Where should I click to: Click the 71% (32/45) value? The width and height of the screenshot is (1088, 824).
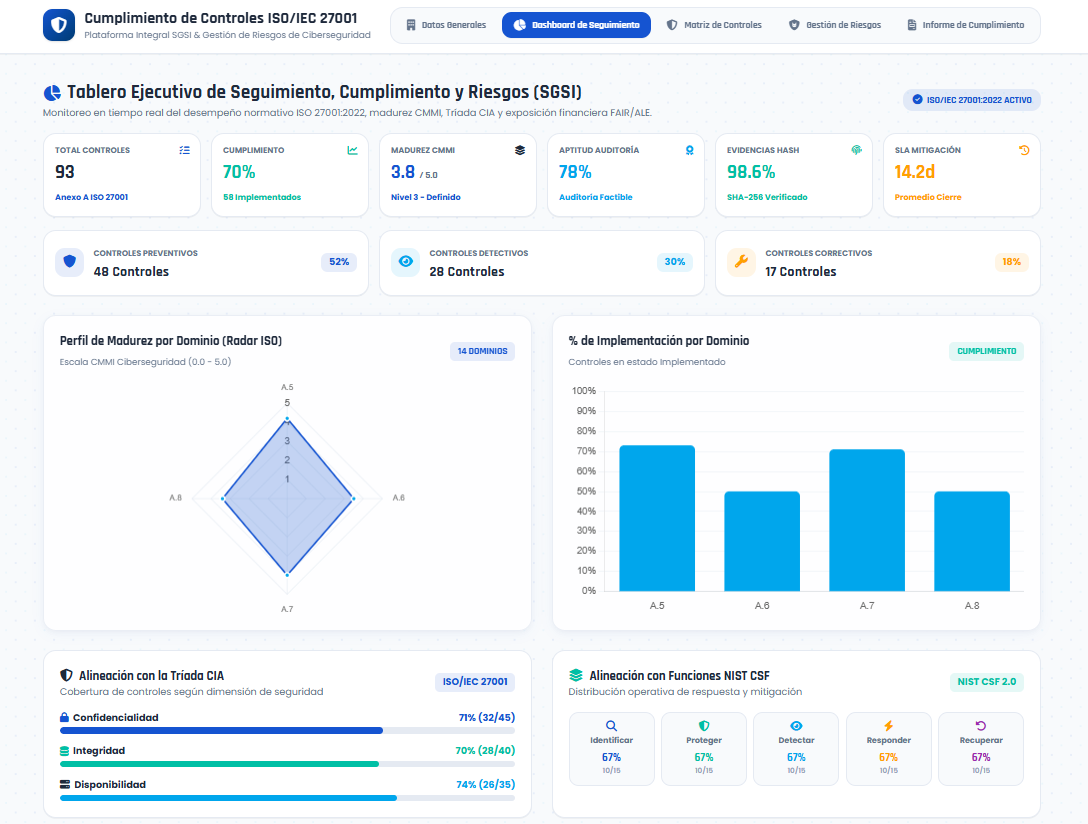pos(486,717)
